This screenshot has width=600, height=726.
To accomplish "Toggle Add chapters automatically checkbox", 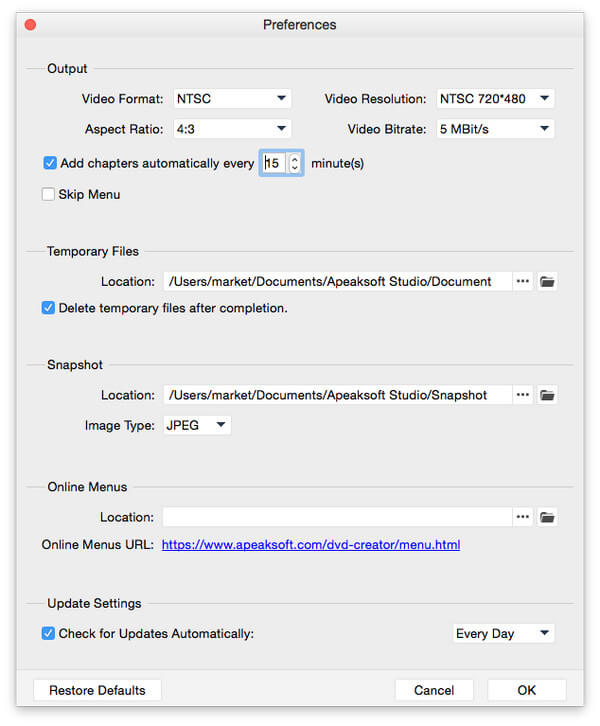I will coord(50,163).
